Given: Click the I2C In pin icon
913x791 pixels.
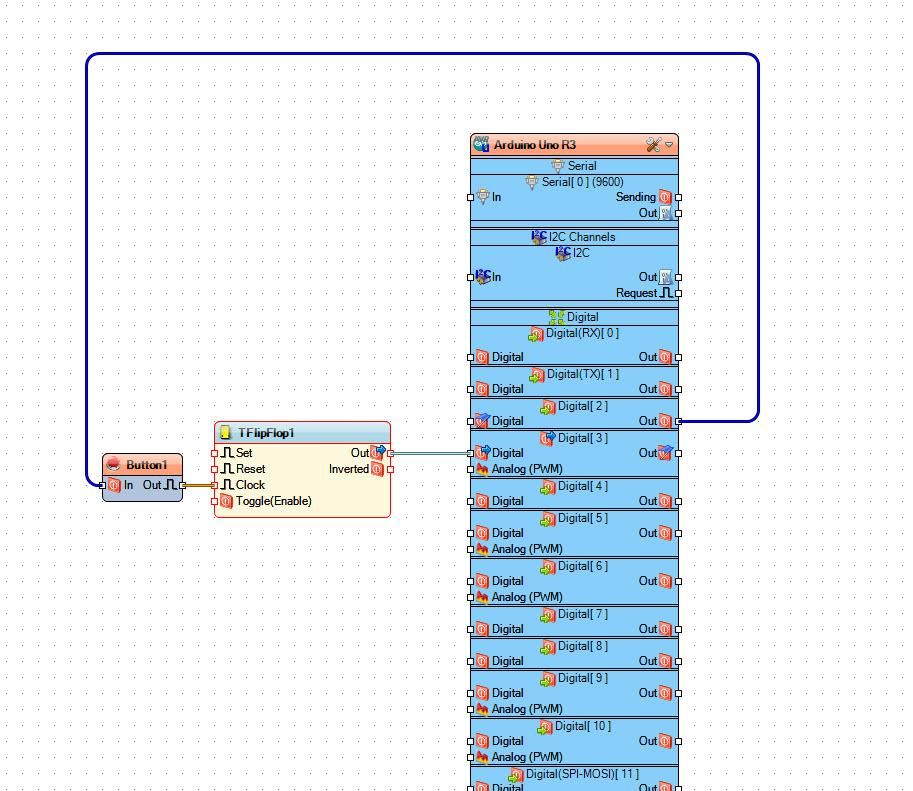Looking at the screenshot, I should tap(483, 277).
